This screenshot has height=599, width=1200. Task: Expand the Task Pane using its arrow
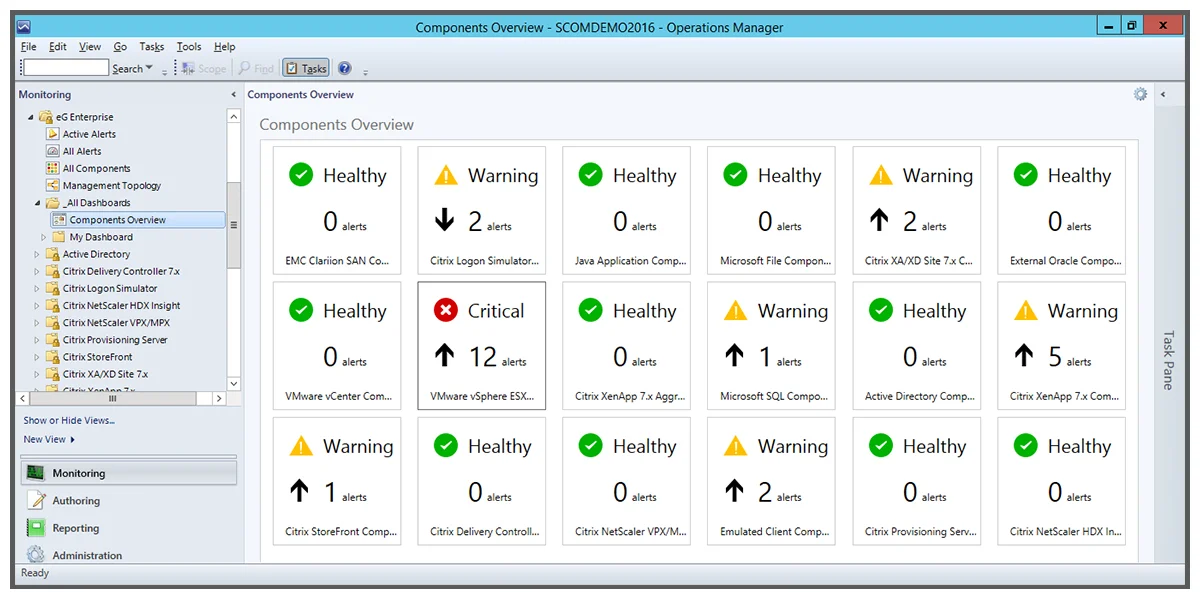point(1163,94)
